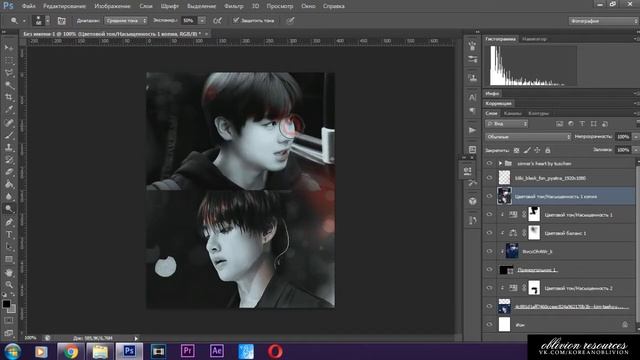
Task: Select the Blur tool
Action: point(9,197)
